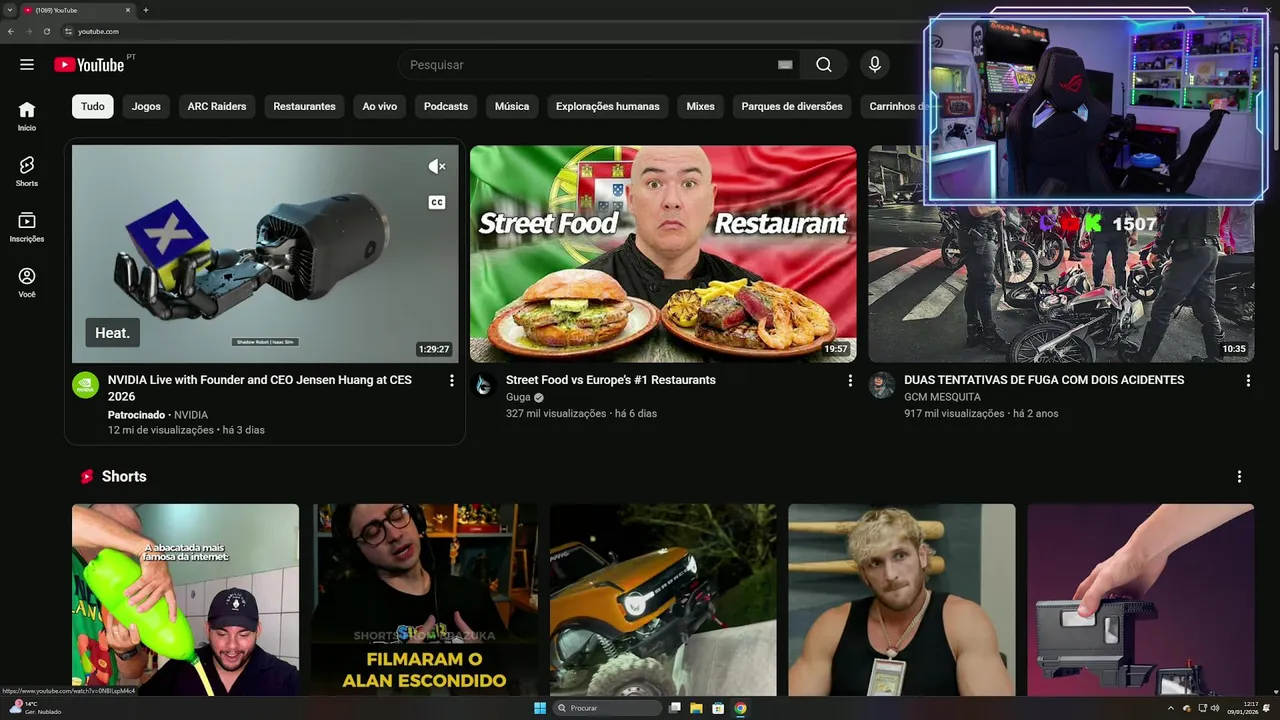
Task: Click the red Shorts section icon
Action: [x=87, y=477]
